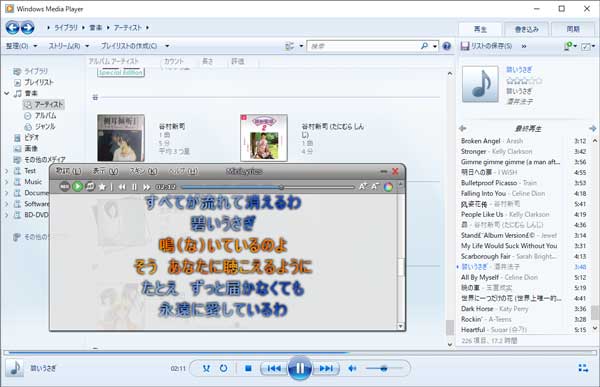Decrease the lyrics font size (A-)
The height and width of the screenshot is (387, 600).
click(375, 186)
